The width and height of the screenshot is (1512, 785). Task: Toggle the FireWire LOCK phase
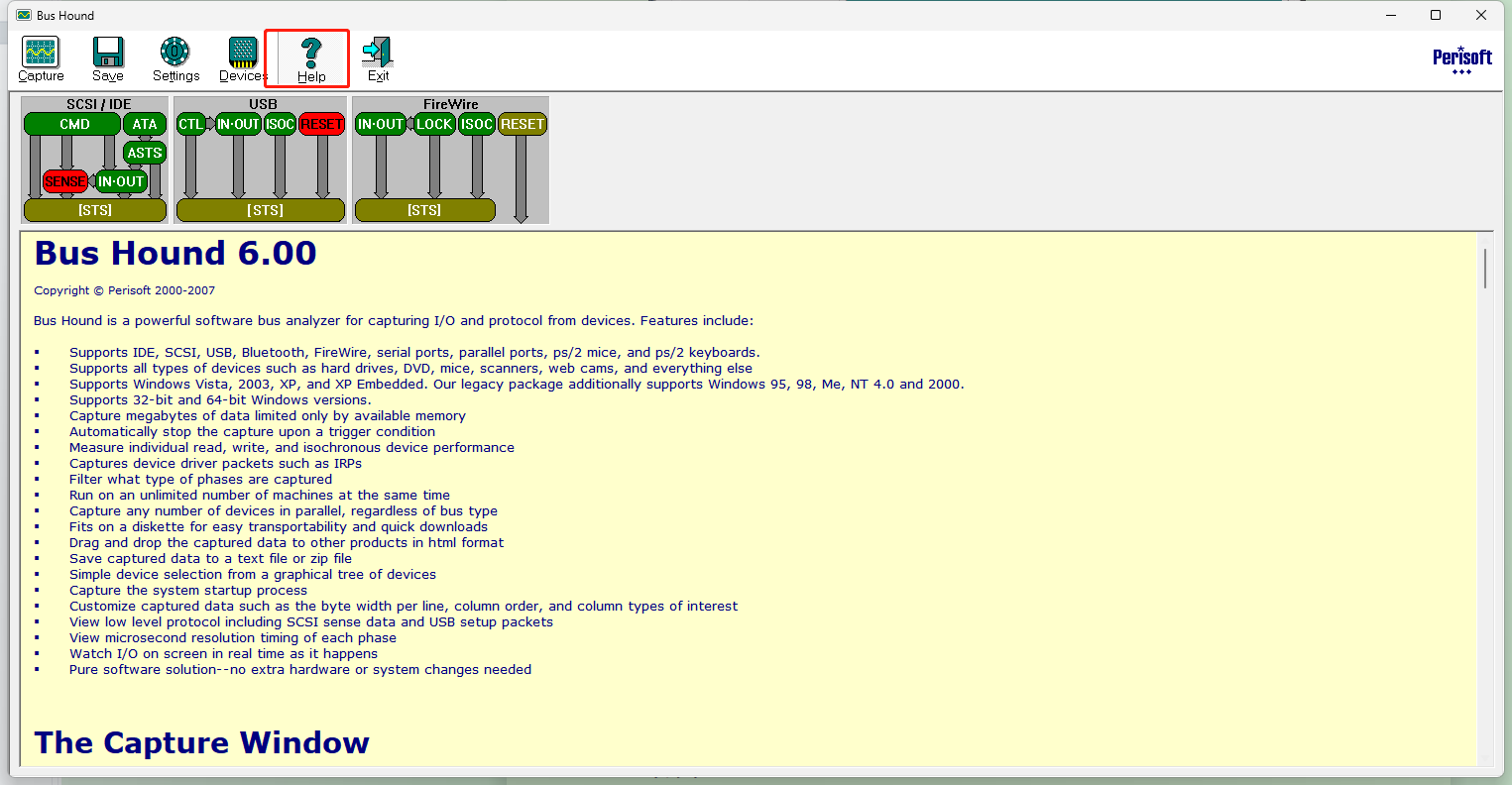(x=434, y=124)
